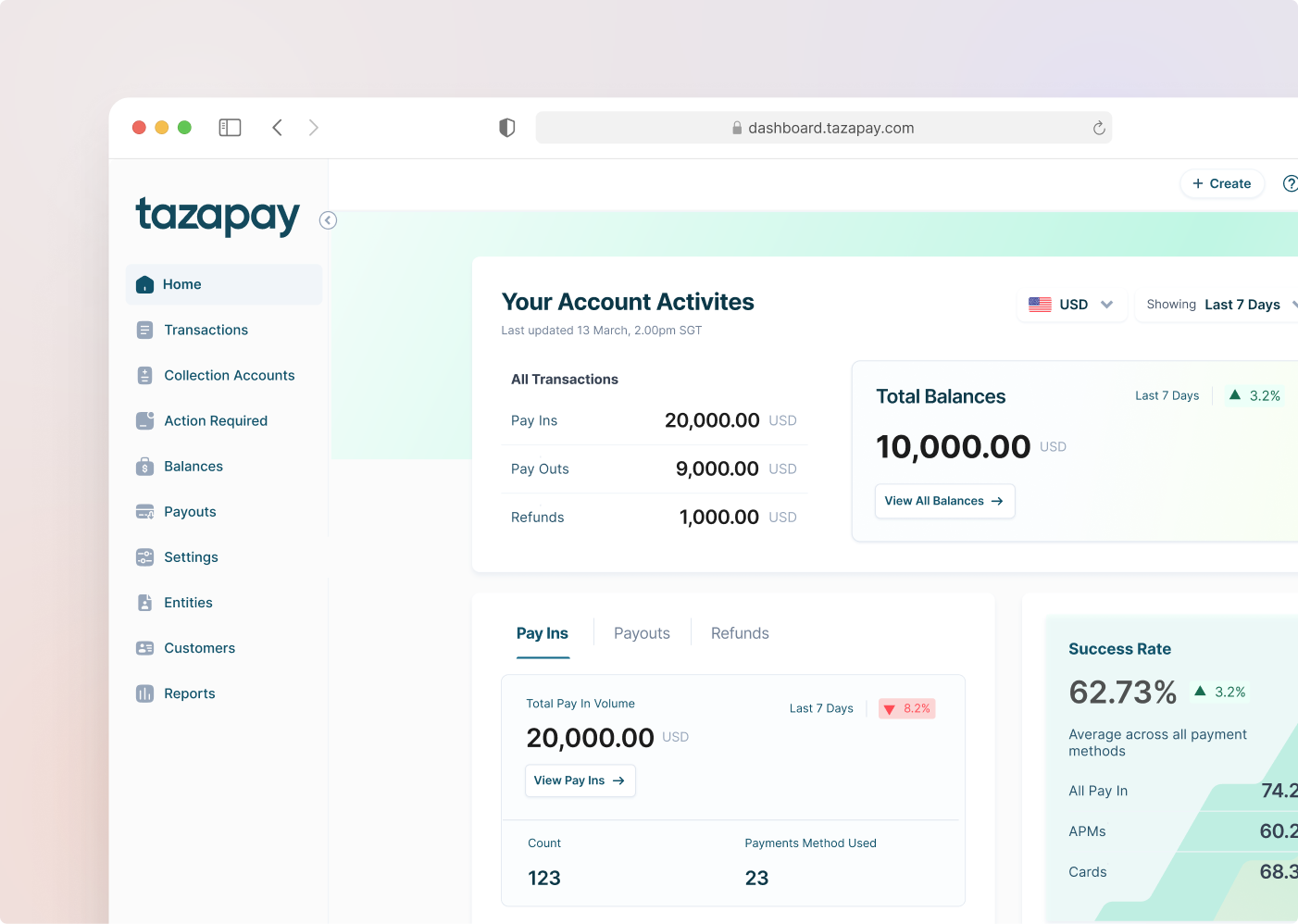Click the Settings sliders icon

click(144, 556)
